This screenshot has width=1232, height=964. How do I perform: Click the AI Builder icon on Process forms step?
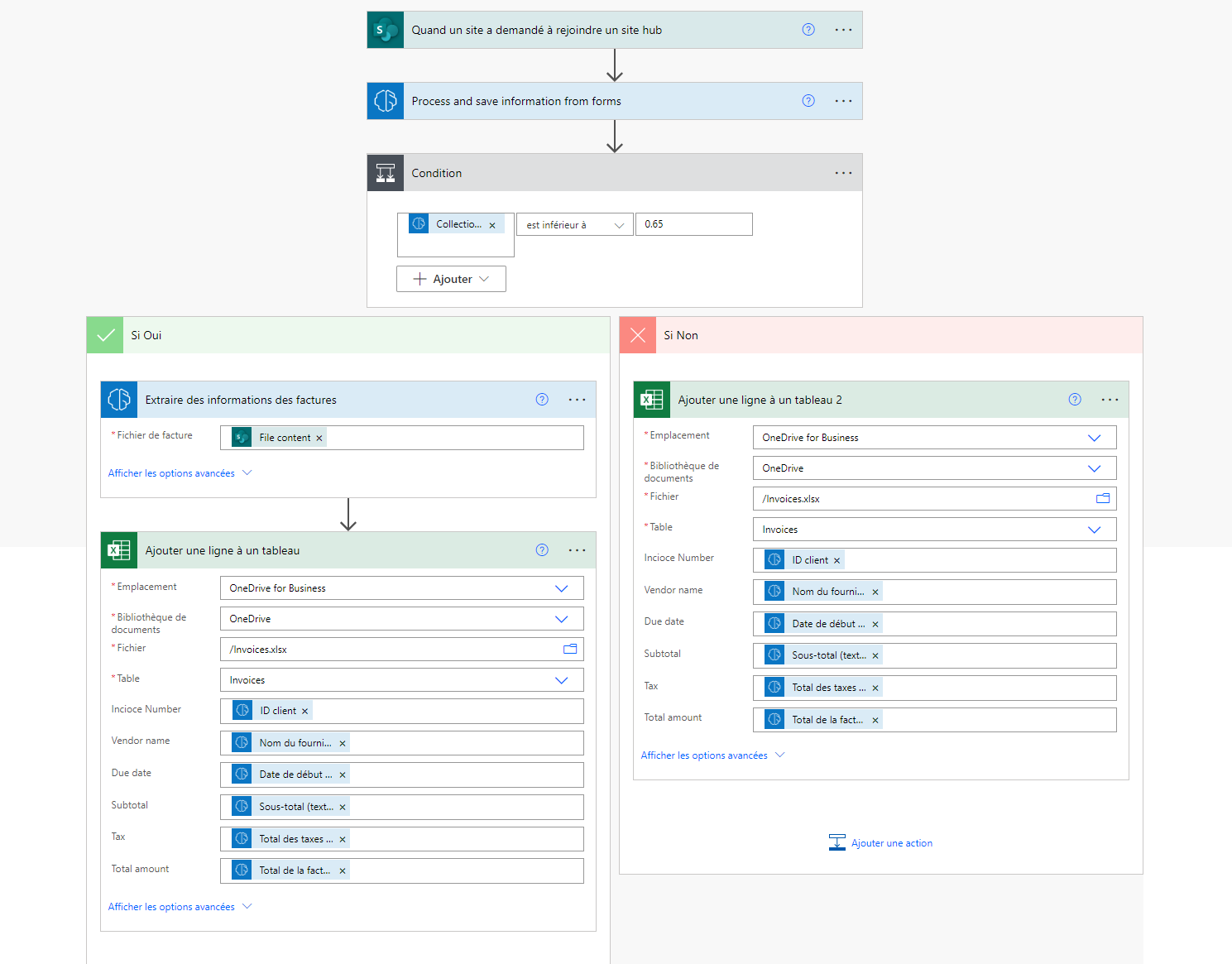(x=386, y=101)
